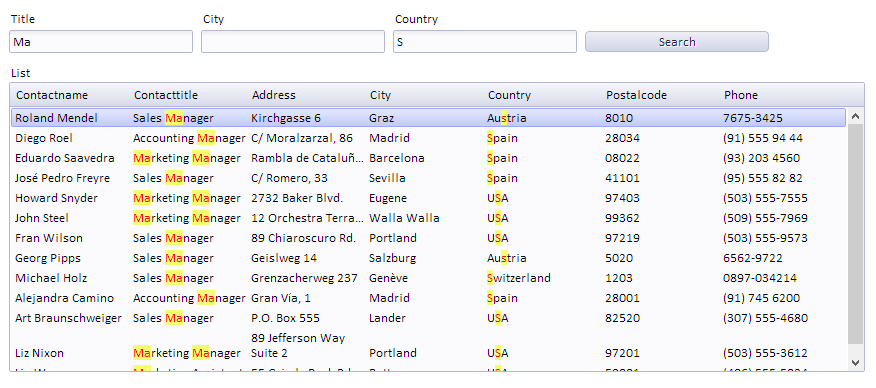Click postal code 5020
The image size is (876, 388).
tap(619, 258)
